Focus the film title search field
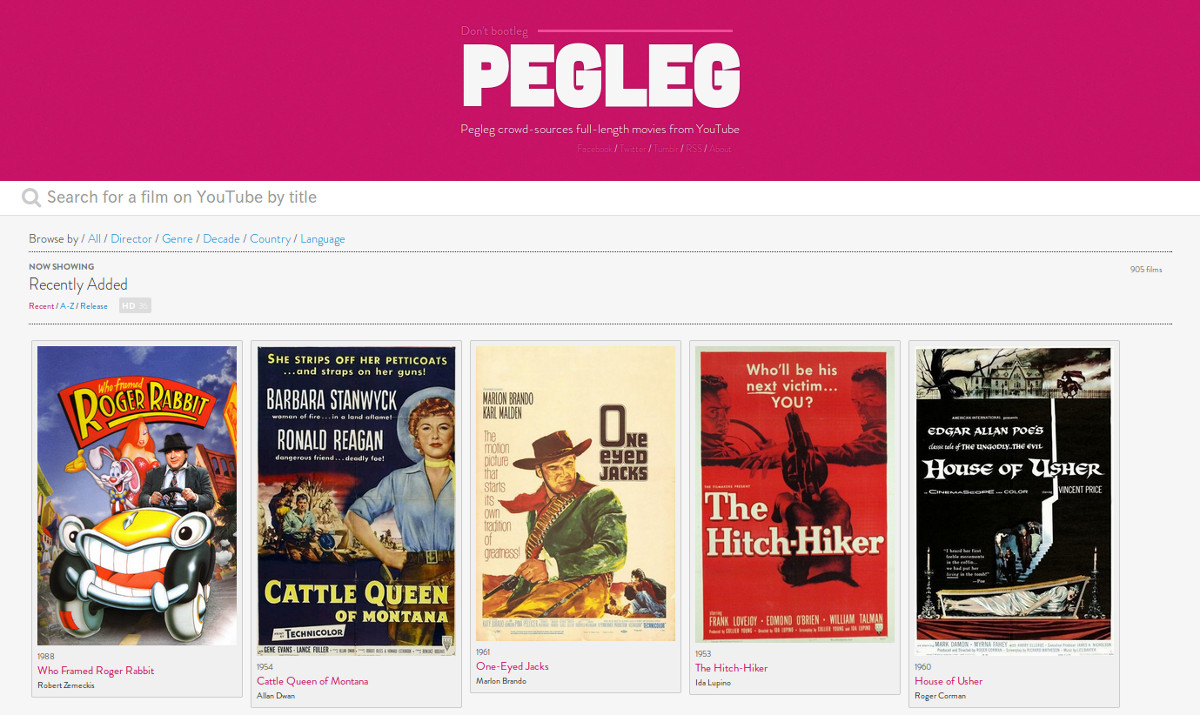 point(600,197)
